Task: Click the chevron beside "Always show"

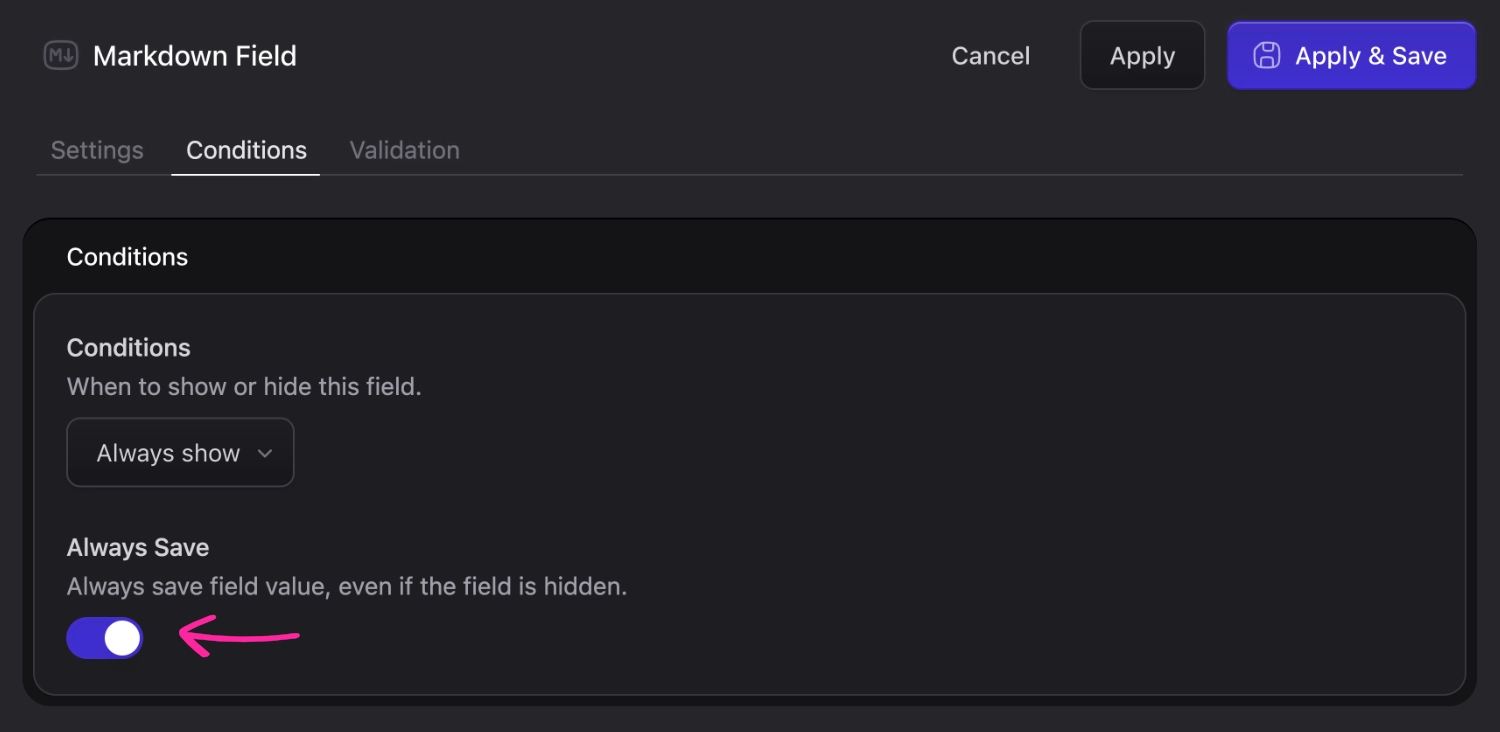Action: (265, 453)
